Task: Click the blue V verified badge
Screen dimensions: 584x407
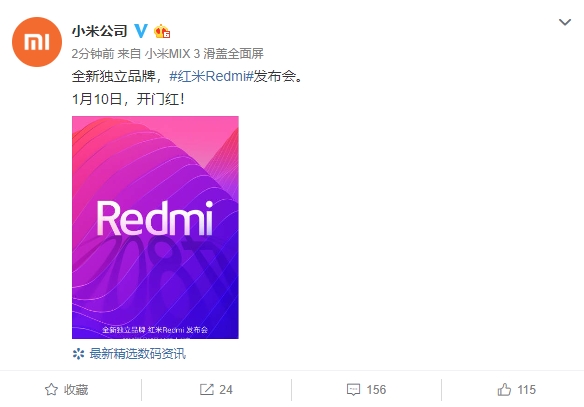Action: pyautogui.click(x=141, y=31)
